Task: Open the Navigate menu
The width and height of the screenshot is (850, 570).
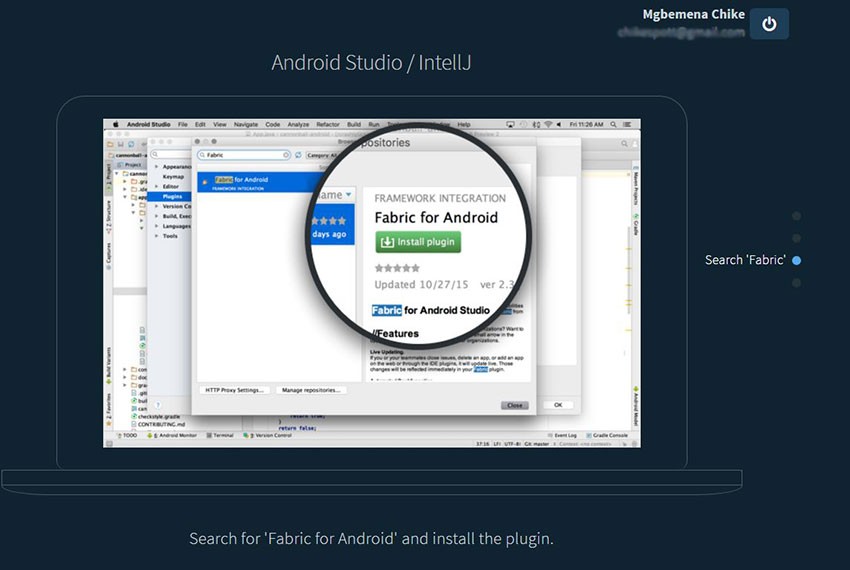Action: 246,124
